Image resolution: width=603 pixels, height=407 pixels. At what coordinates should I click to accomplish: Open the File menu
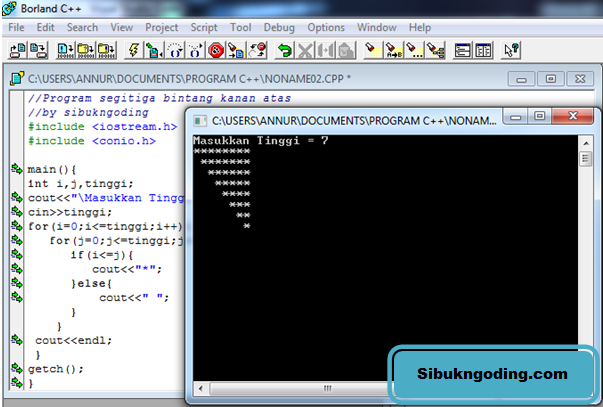pos(16,28)
